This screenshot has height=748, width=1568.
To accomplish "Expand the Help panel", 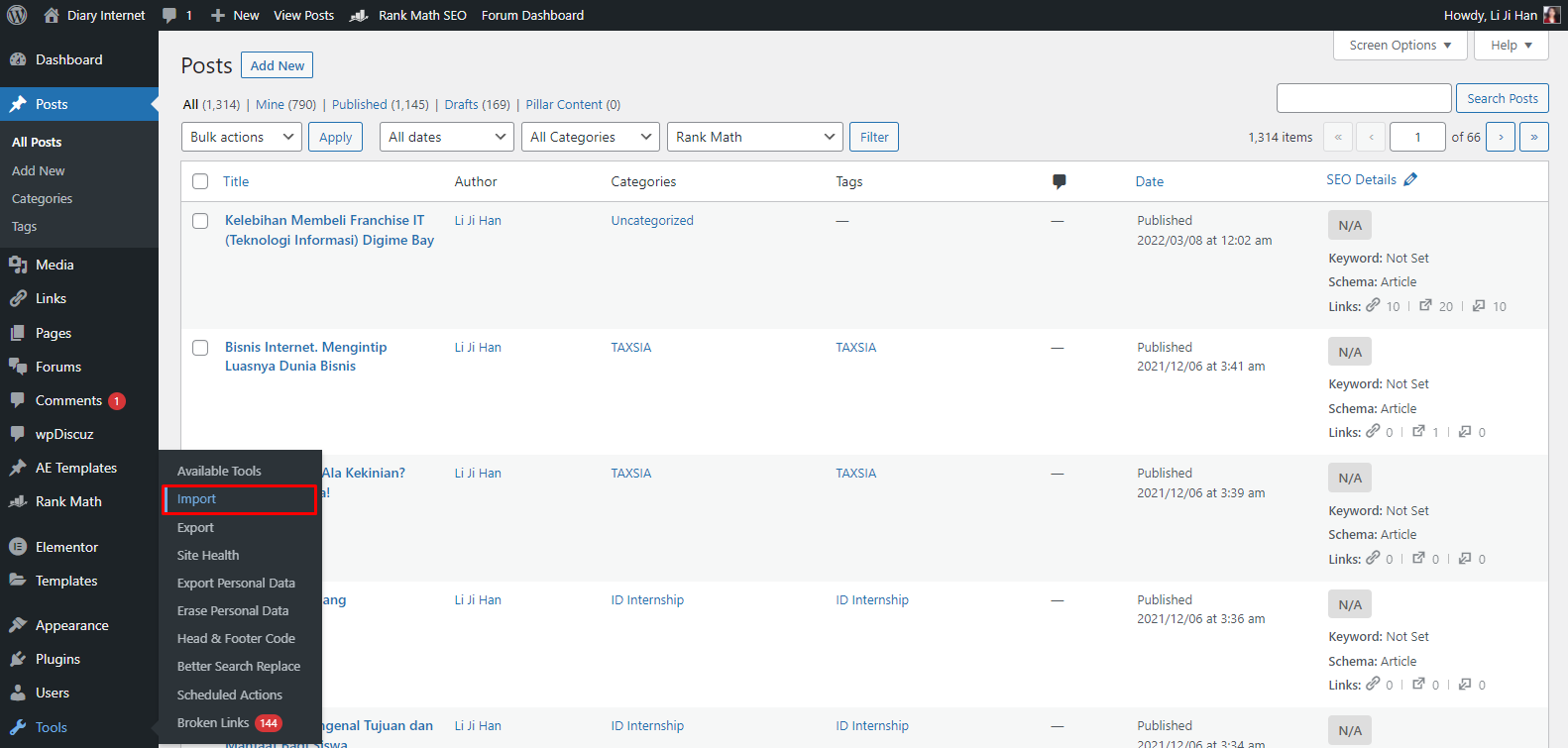I will coord(1512,46).
